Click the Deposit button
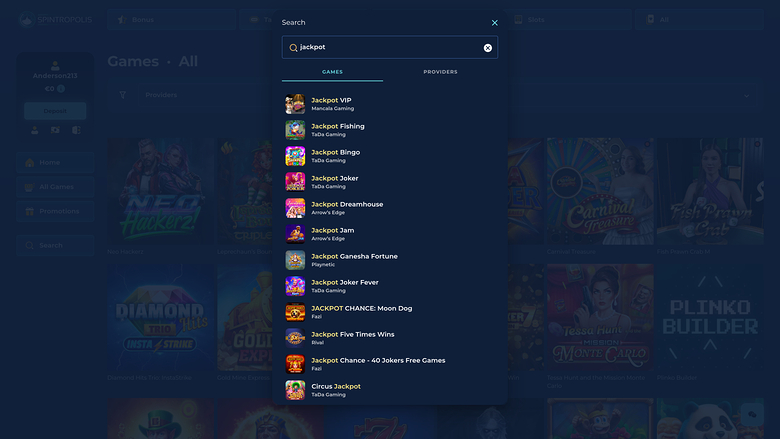The image size is (780, 439). [x=55, y=111]
